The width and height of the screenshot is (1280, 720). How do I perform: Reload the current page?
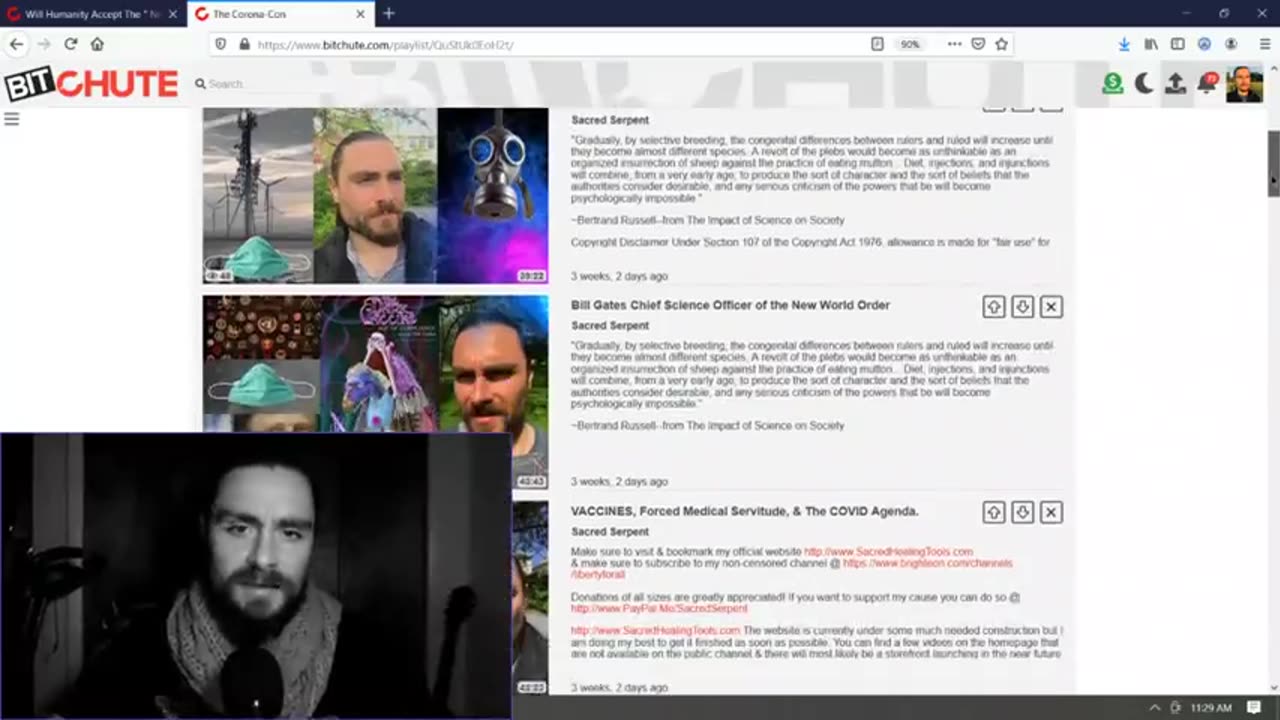[70, 44]
